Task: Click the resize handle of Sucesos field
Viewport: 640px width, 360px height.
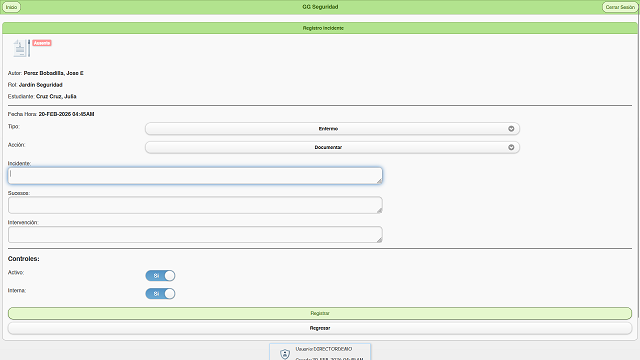Action: (379, 210)
